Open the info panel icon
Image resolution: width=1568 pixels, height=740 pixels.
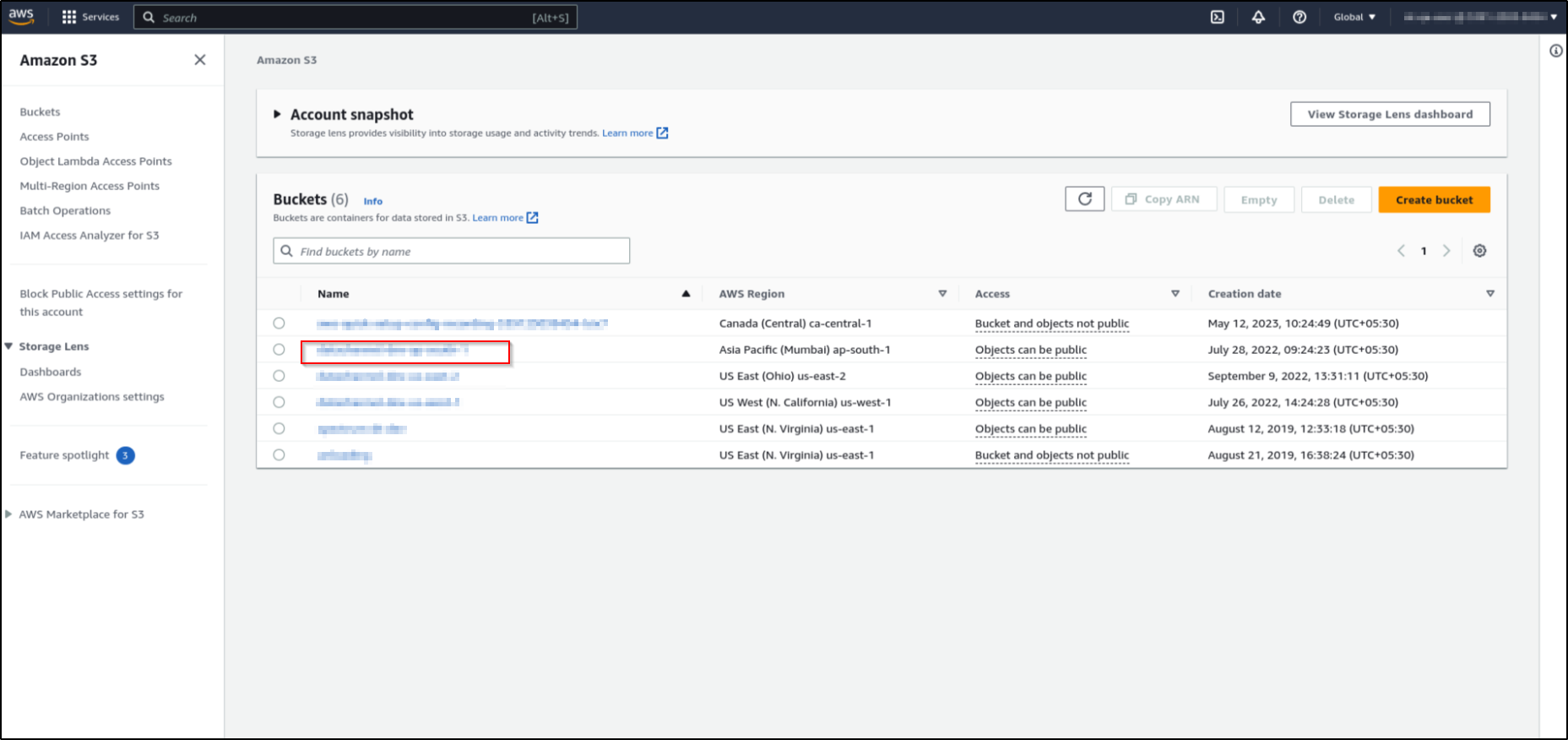coord(1556,51)
